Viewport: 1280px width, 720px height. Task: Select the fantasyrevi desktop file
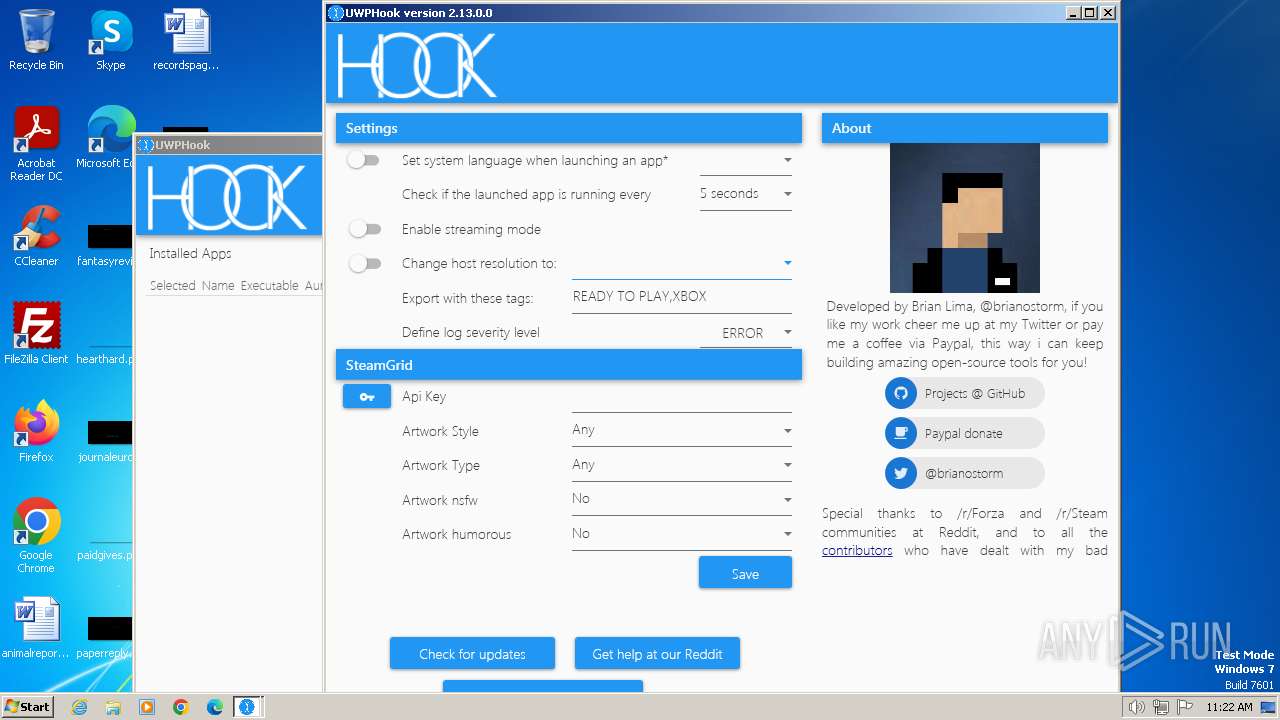click(x=104, y=242)
